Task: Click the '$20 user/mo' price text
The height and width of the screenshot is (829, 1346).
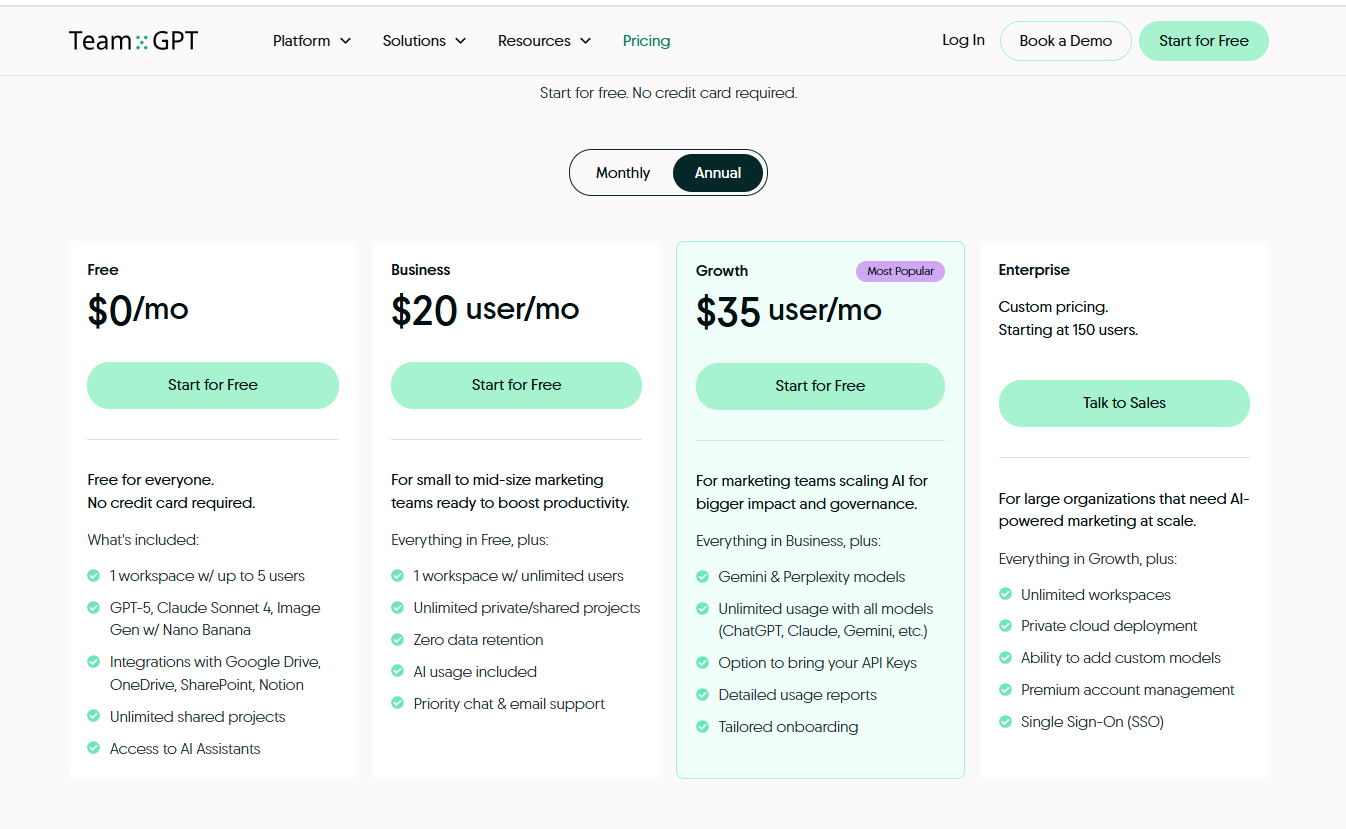Action: coord(485,310)
